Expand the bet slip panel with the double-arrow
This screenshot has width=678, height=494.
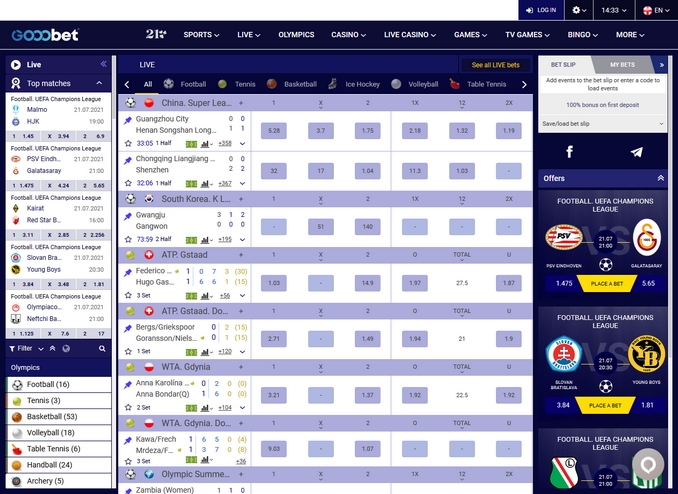point(661,65)
